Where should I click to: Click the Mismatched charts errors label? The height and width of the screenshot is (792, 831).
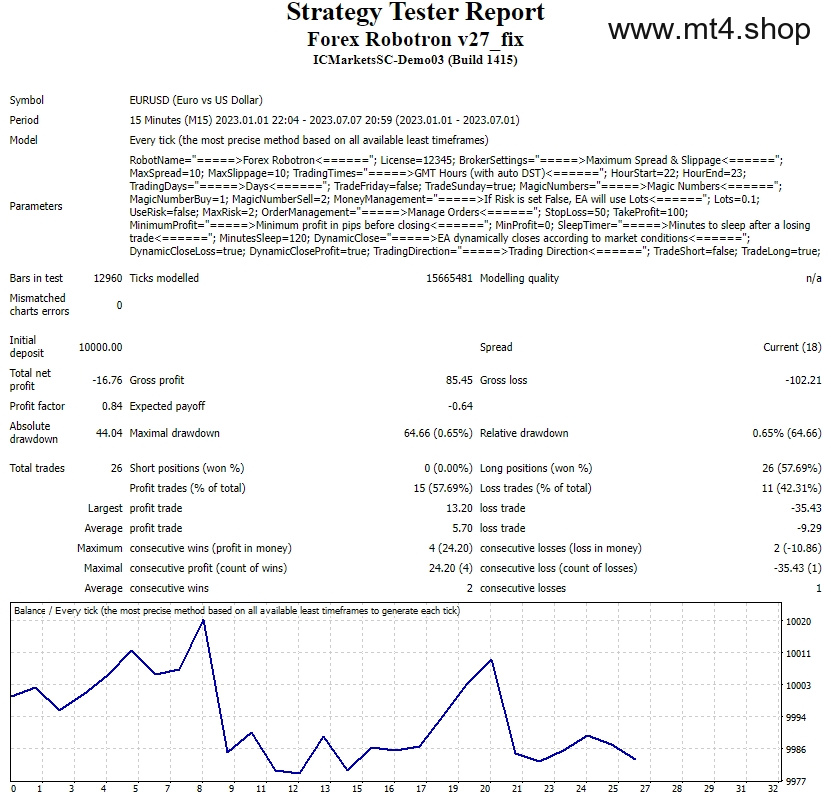point(39,305)
